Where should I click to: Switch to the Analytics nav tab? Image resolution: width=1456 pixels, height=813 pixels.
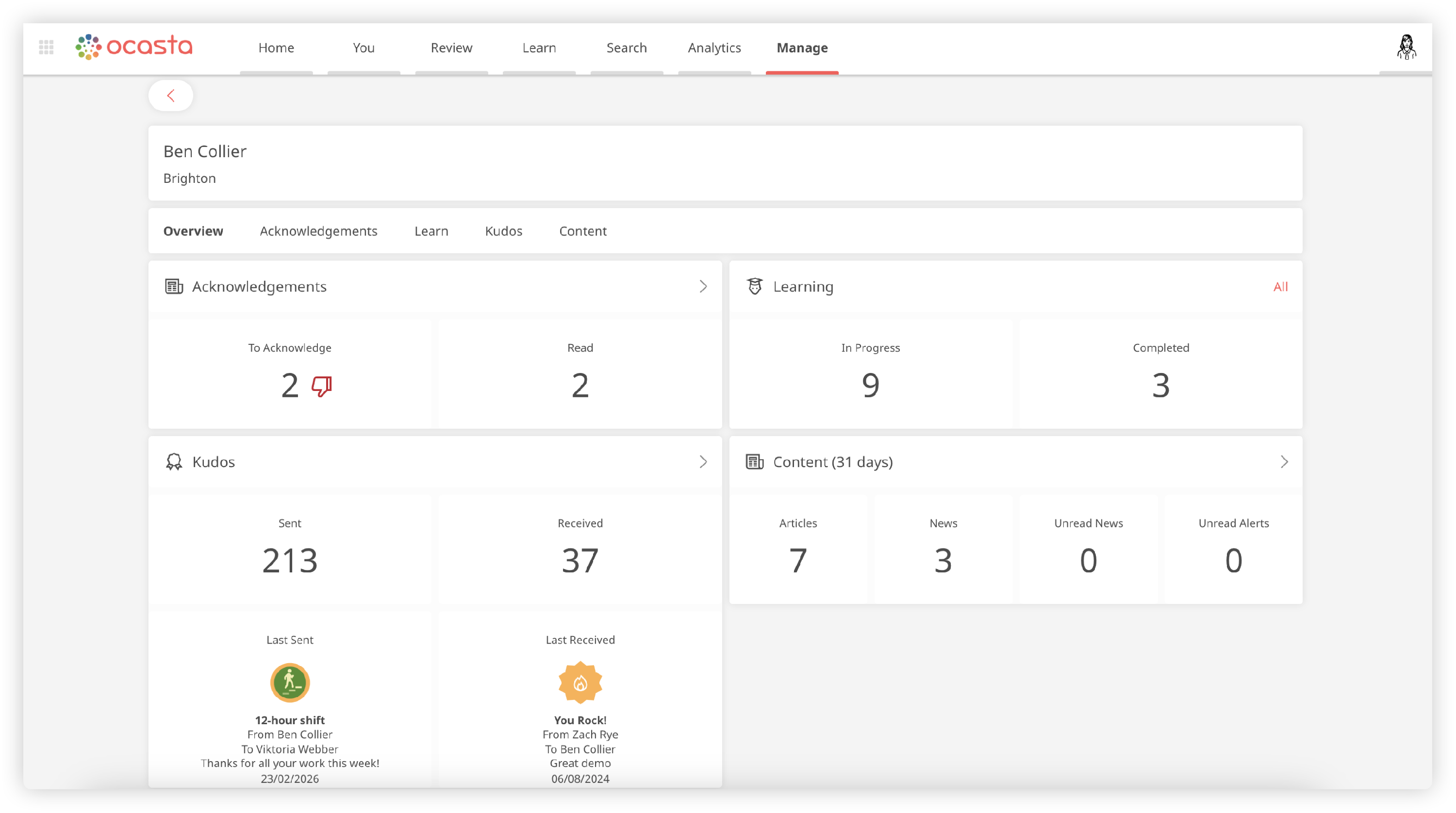(714, 48)
